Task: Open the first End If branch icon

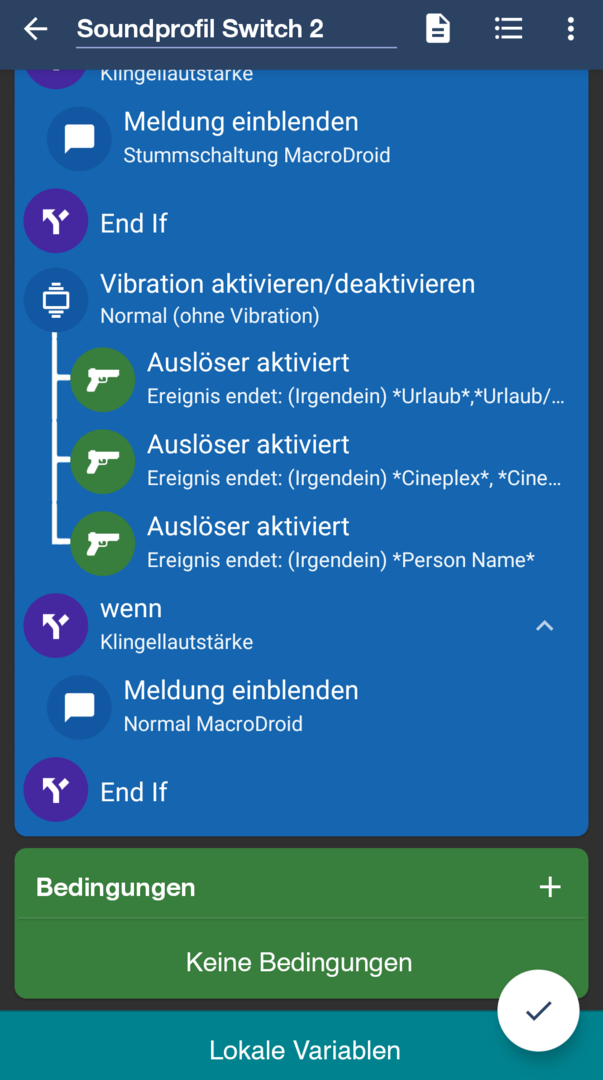Action: click(x=56, y=221)
